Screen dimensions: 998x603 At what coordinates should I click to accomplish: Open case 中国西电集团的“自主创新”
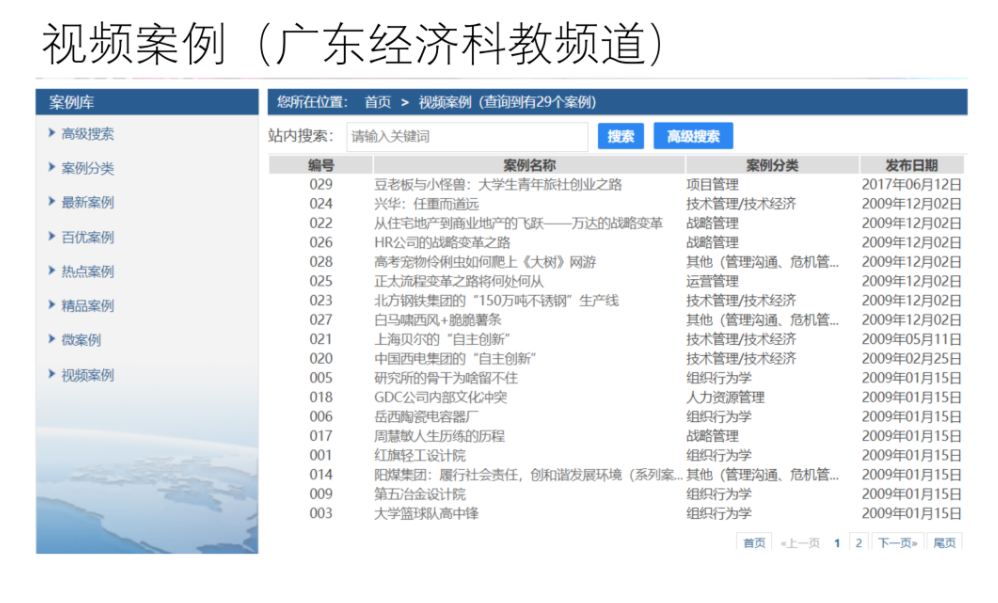pos(456,358)
